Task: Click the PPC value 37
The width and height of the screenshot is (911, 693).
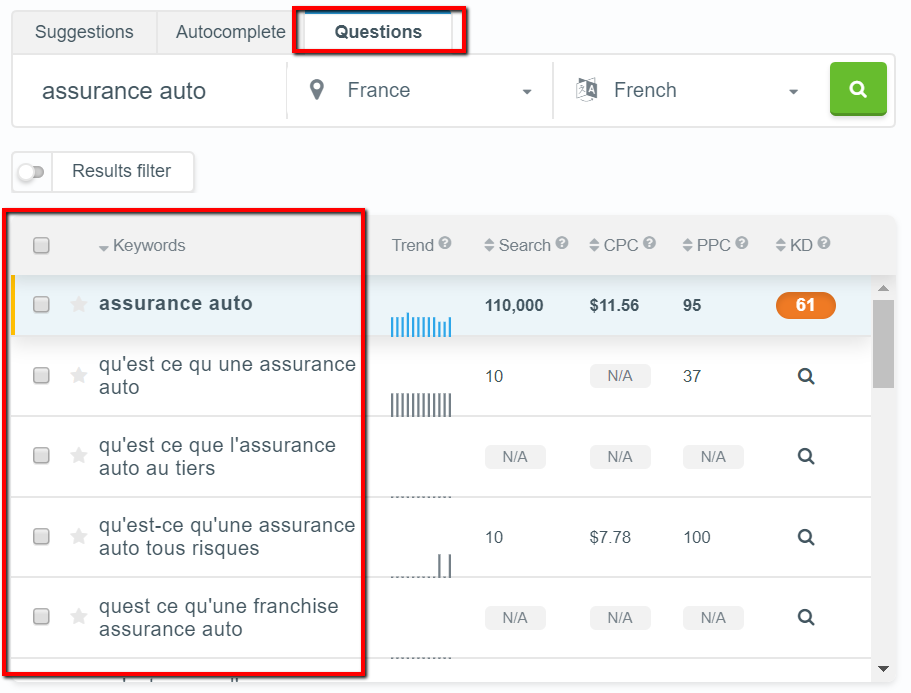Action: pyautogui.click(x=691, y=376)
